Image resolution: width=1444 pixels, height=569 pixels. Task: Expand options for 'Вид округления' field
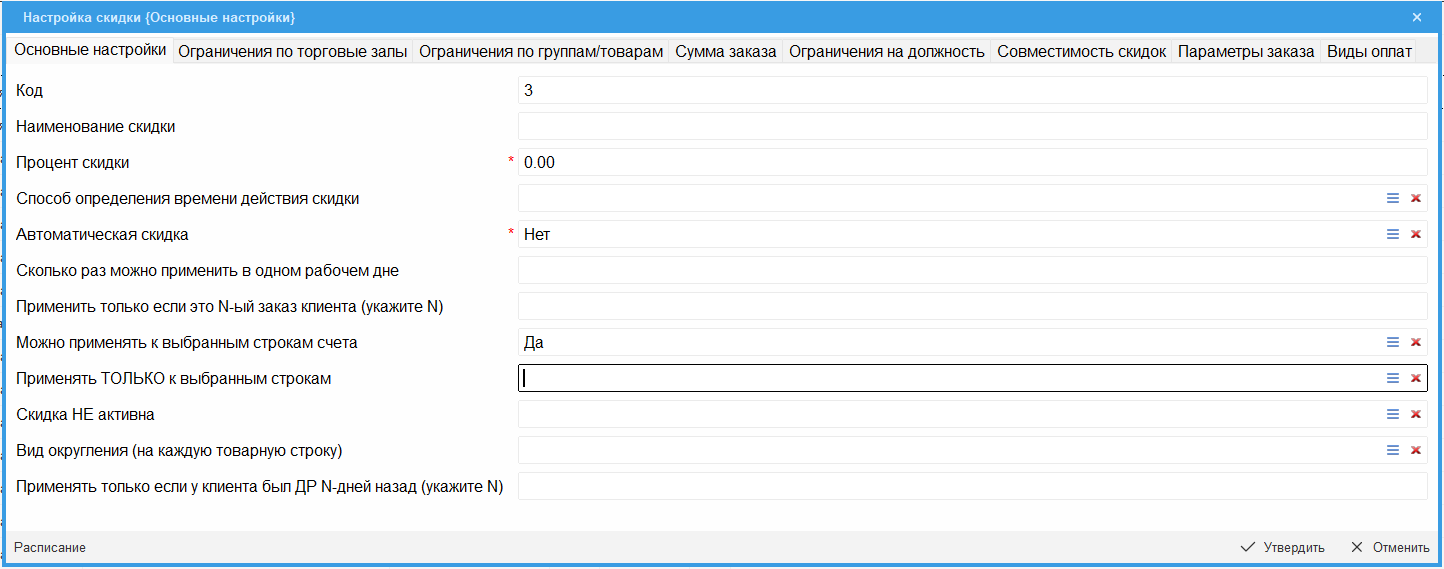tap(1392, 450)
